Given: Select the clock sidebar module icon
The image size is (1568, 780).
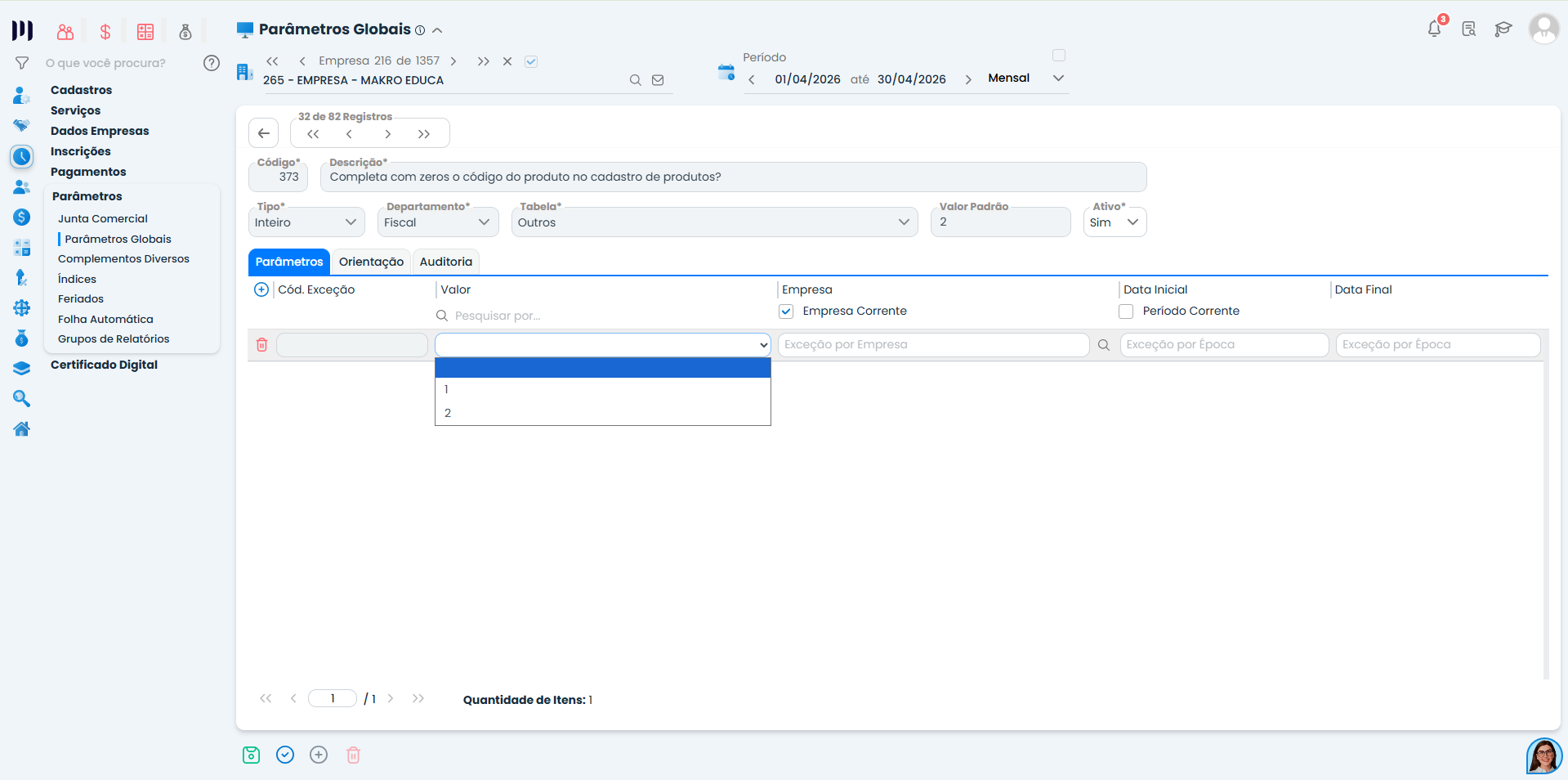Looking at the screenshot, I should point(22,156).
